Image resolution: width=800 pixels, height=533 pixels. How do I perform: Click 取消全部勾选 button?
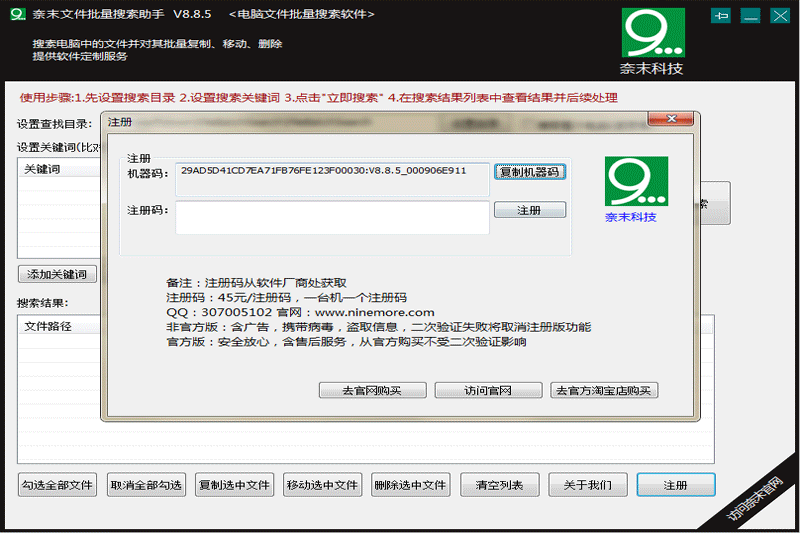click(146, 485)
